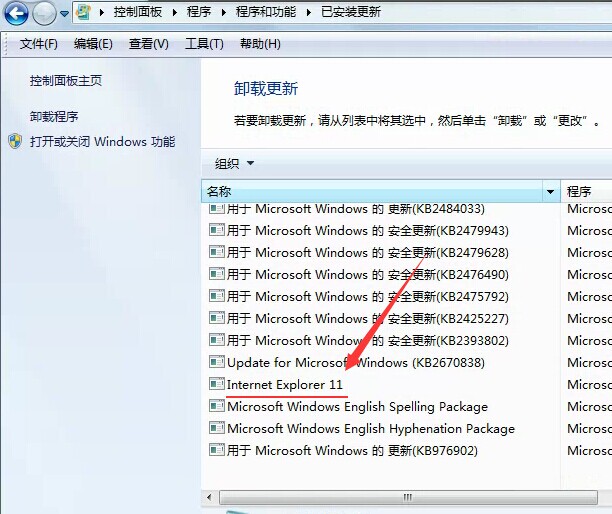Click the grayed Forward navigation button

tap(44, 14)
